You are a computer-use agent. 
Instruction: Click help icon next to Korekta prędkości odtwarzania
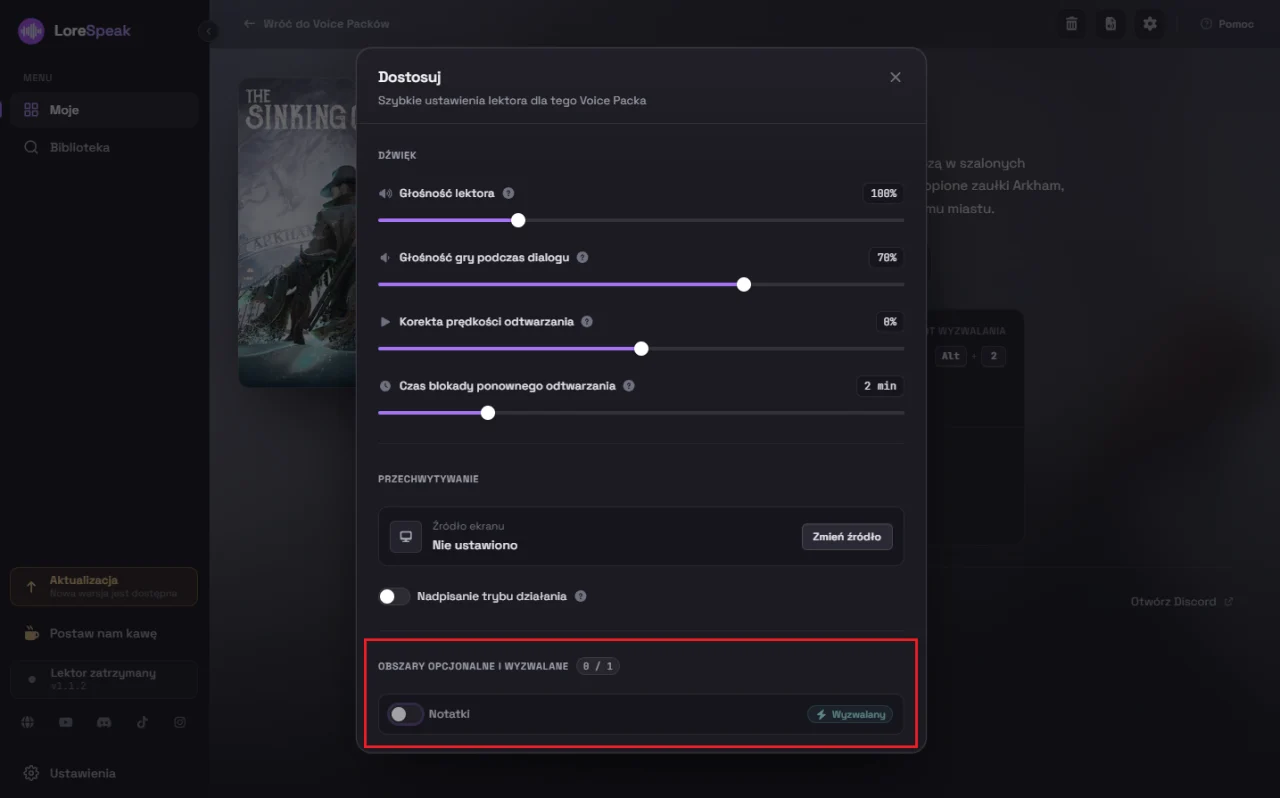(587, 322)
